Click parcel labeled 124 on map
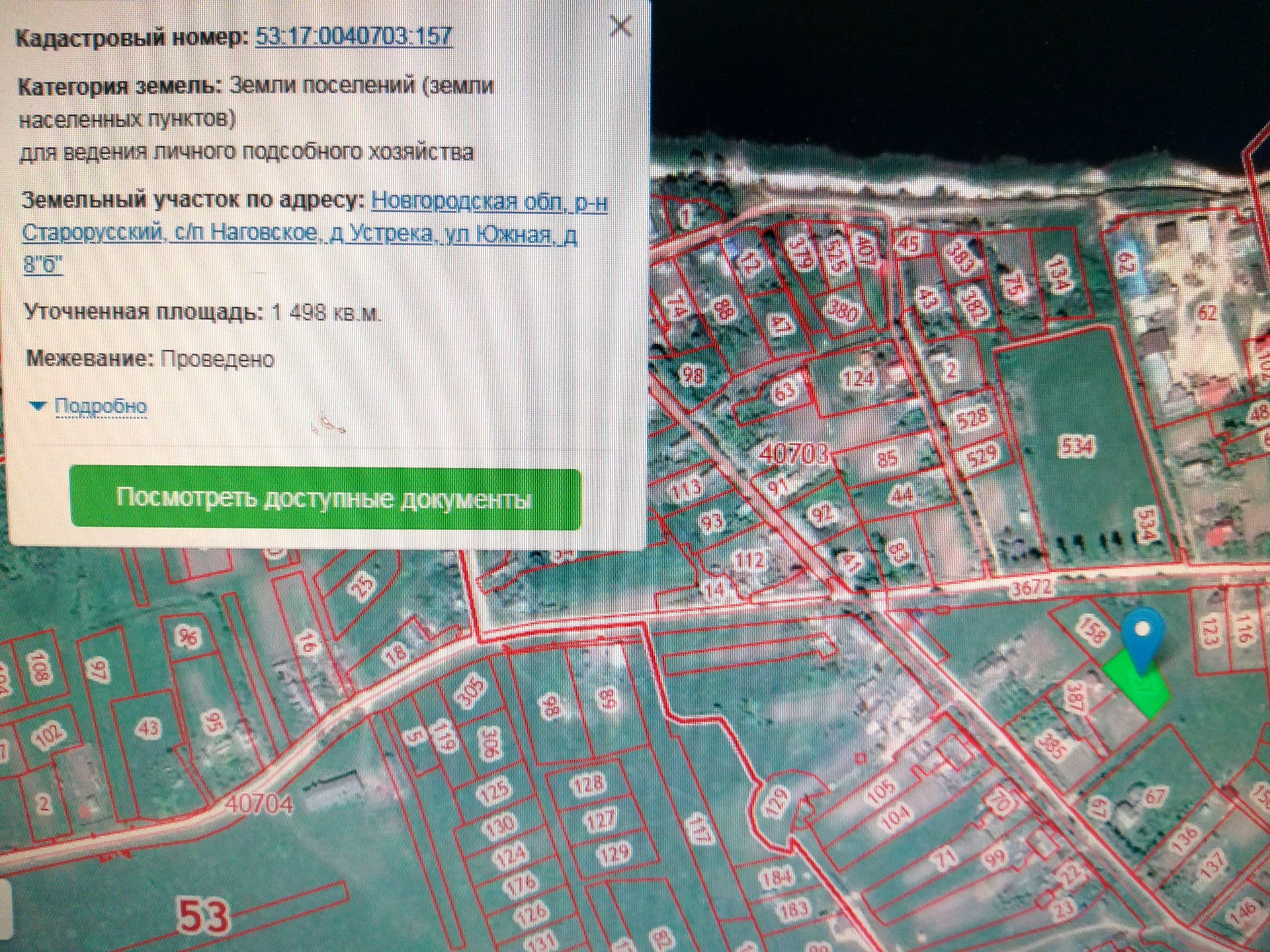This screenshot has width=1270, height=952. [x=858, y=379]
